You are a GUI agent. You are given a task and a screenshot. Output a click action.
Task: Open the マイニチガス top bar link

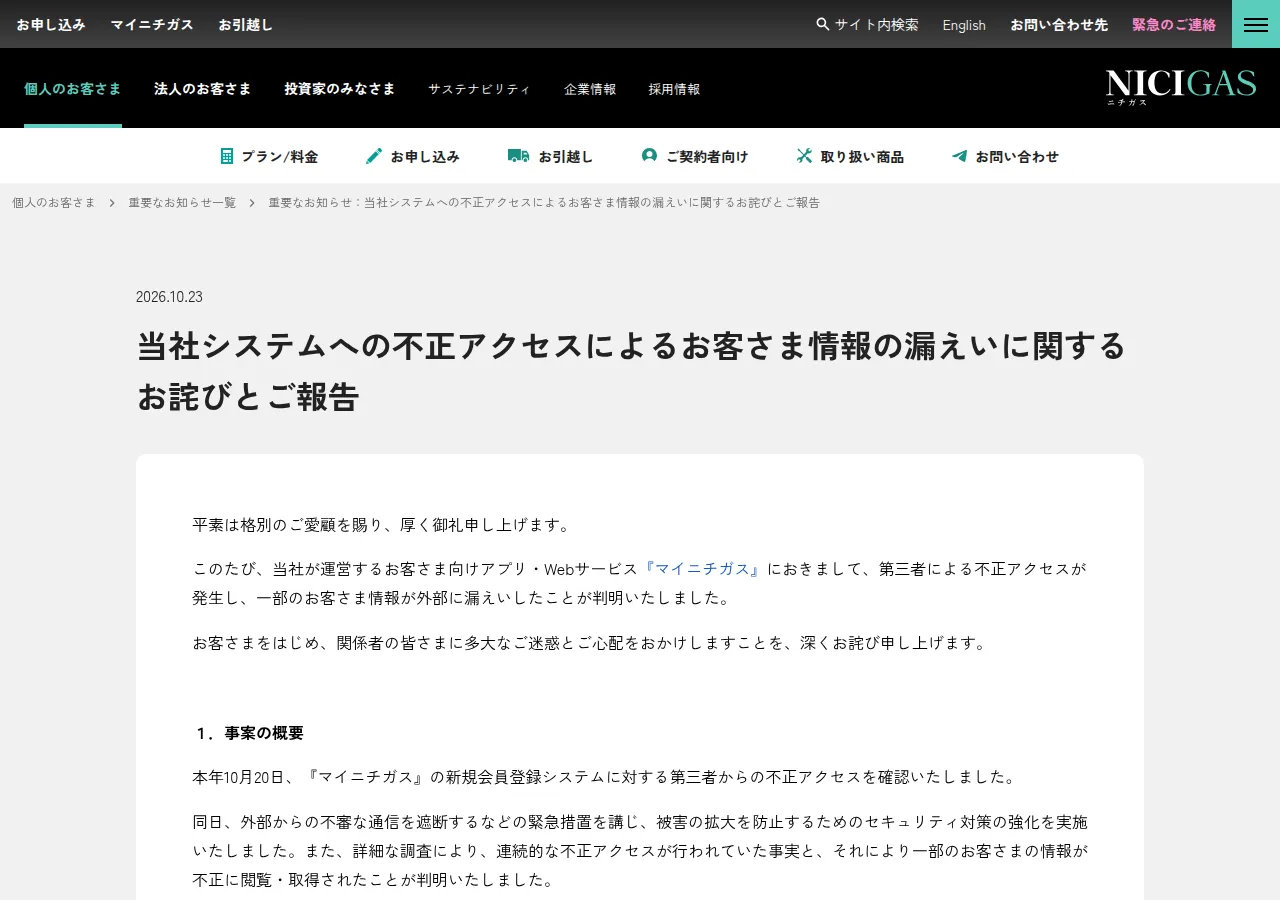click(x=152, y=24)
